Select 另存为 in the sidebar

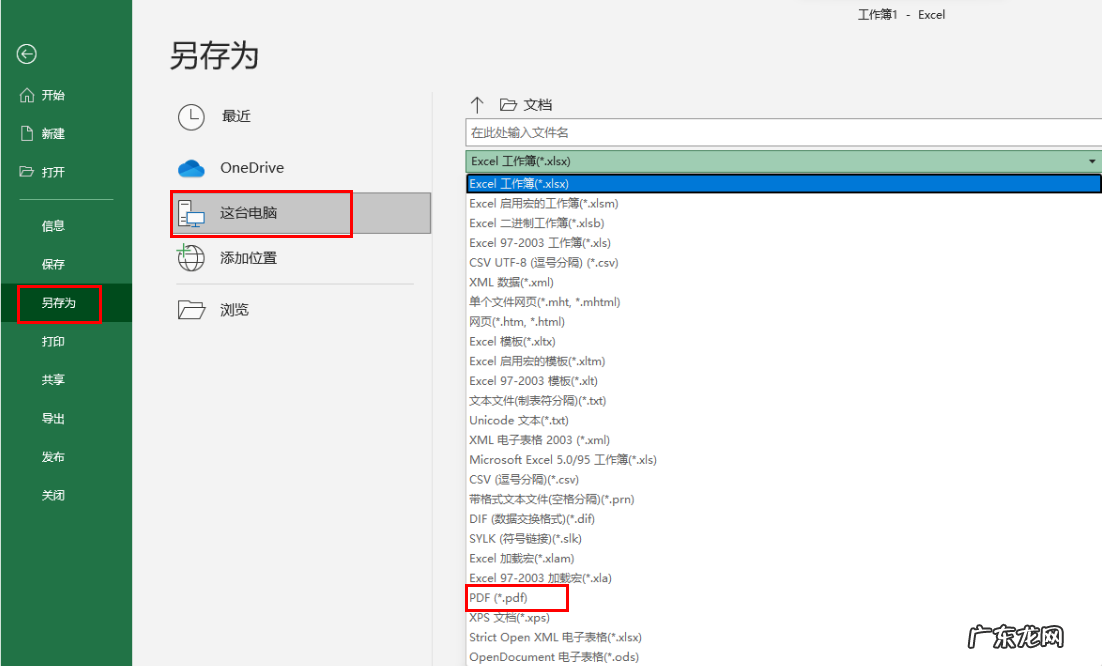coord(59,303)
